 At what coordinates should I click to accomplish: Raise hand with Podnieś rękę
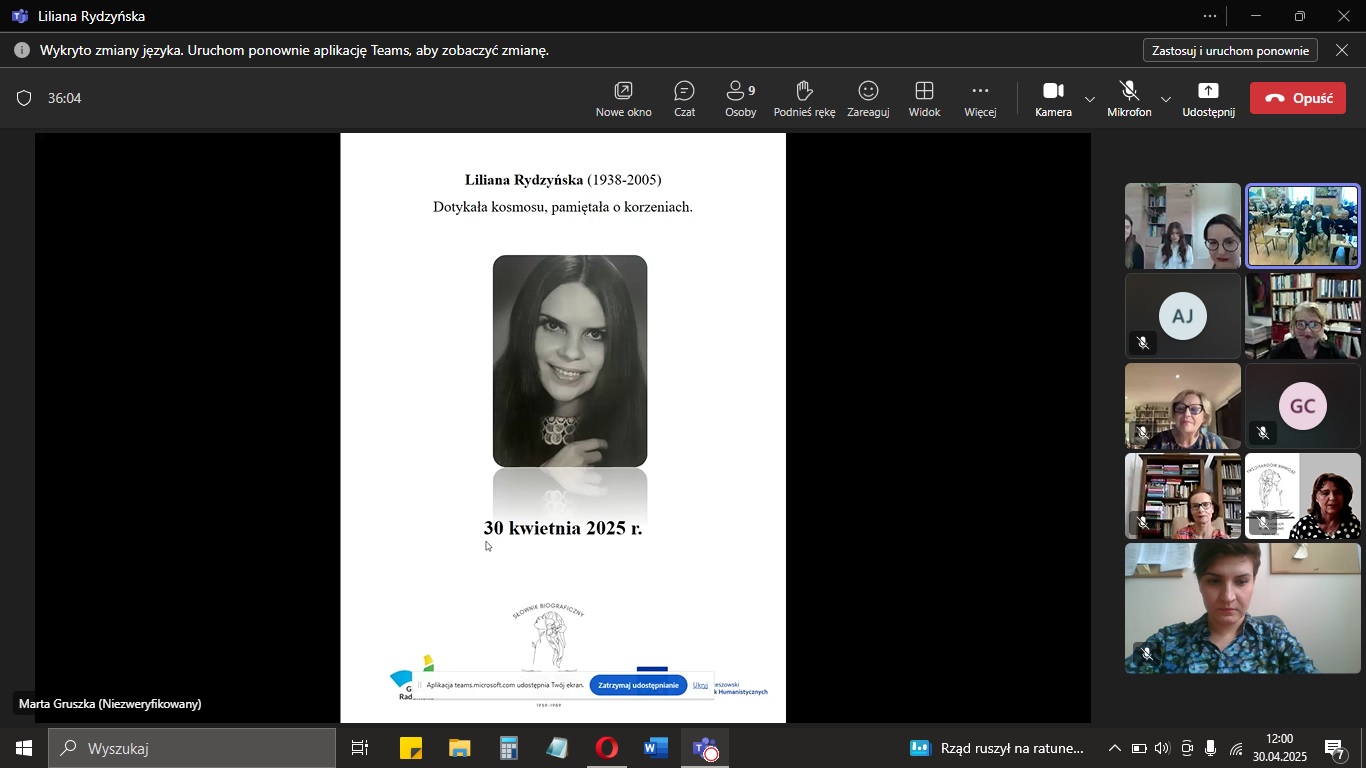click(804, 98)
